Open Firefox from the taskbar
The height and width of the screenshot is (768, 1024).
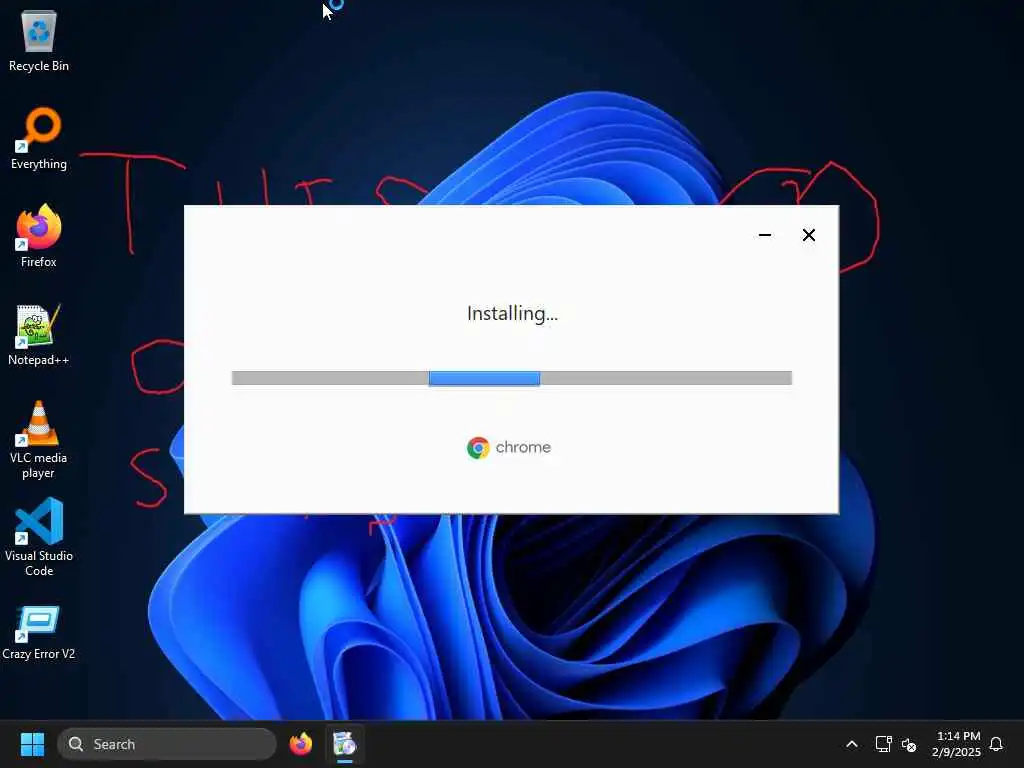[301, 744]
